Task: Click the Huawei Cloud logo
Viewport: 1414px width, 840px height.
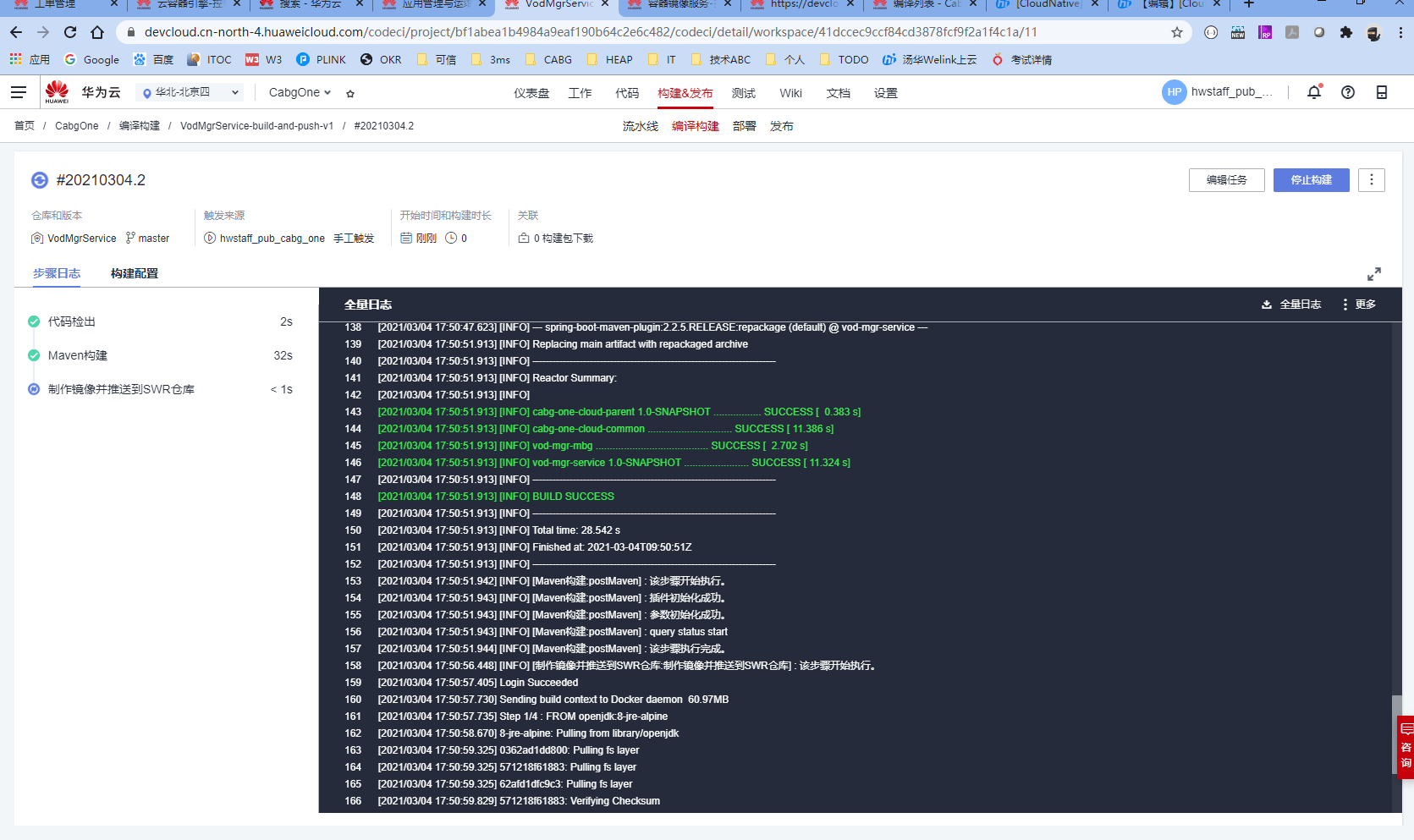Action: coord(57,92)
